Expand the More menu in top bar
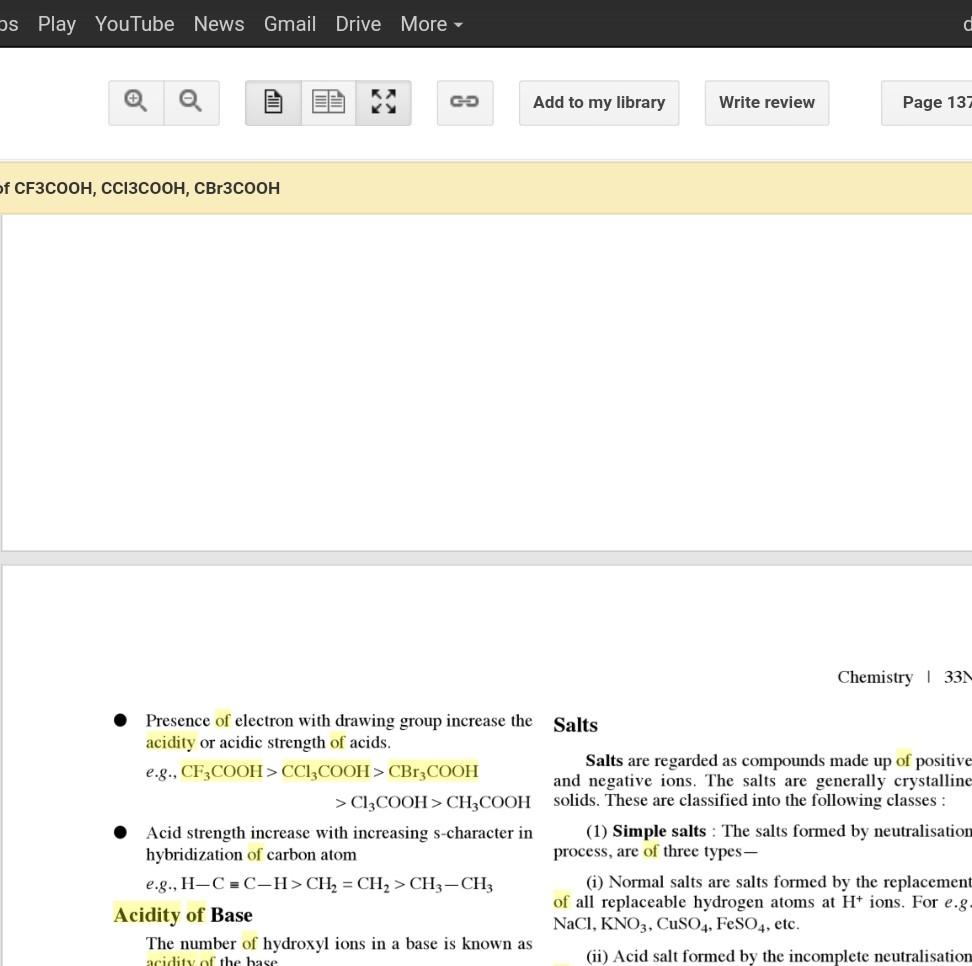This screenshot has width=972, height=966. [431, 24]
